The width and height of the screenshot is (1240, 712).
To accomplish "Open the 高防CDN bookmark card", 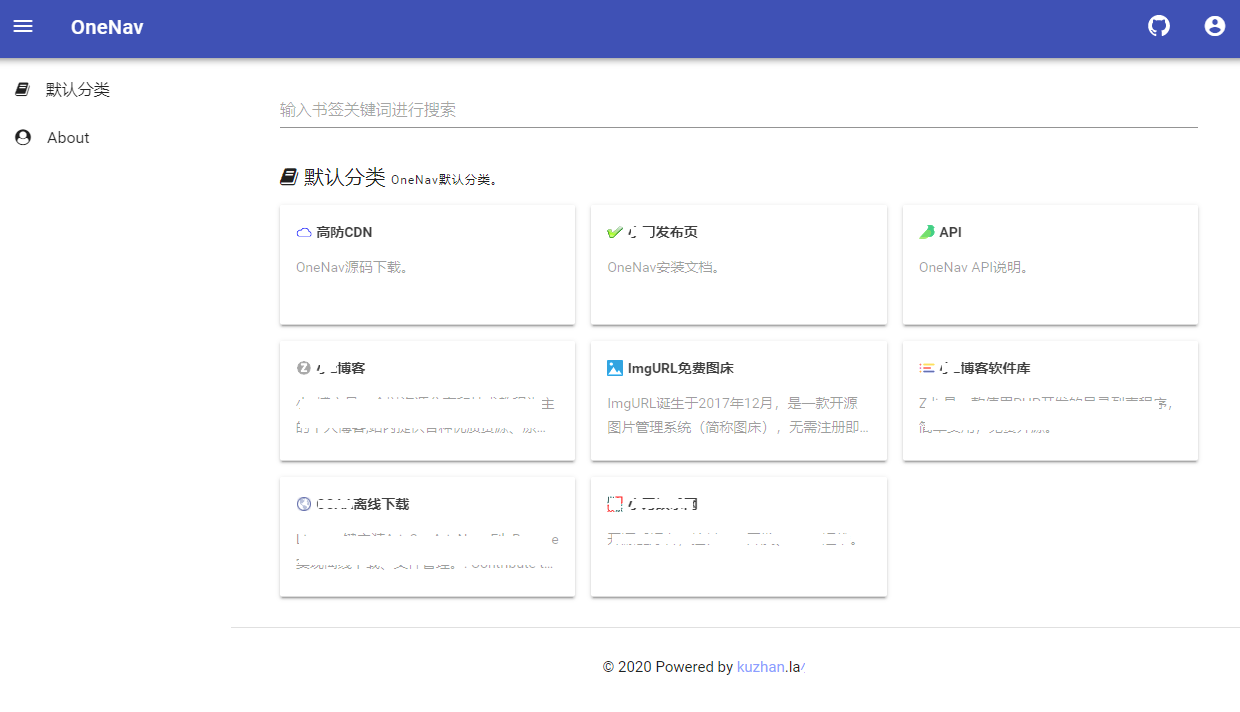I will point(427,264).
